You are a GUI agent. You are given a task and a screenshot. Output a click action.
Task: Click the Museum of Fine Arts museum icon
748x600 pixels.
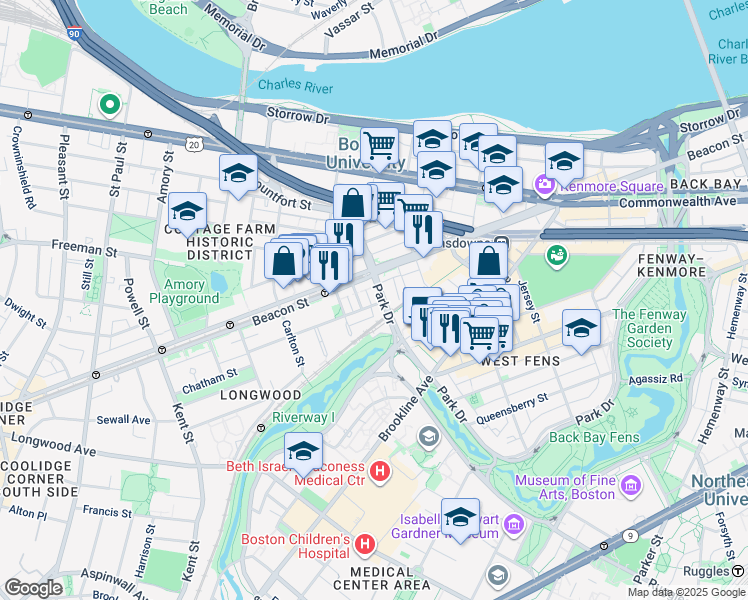coord(631,486)
